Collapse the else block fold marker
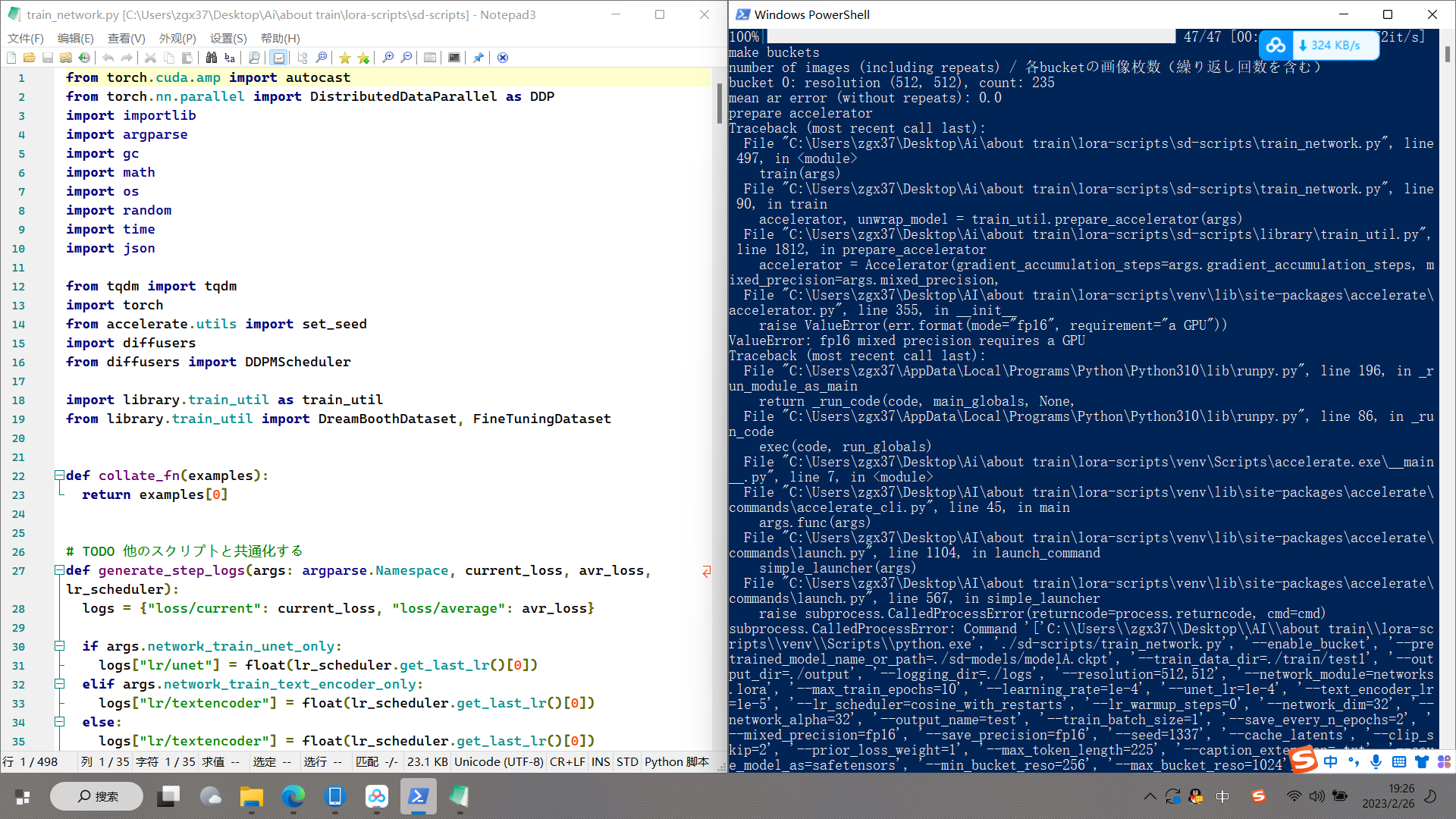Viewport: 1456px width, 819px height. click(59, 722)
